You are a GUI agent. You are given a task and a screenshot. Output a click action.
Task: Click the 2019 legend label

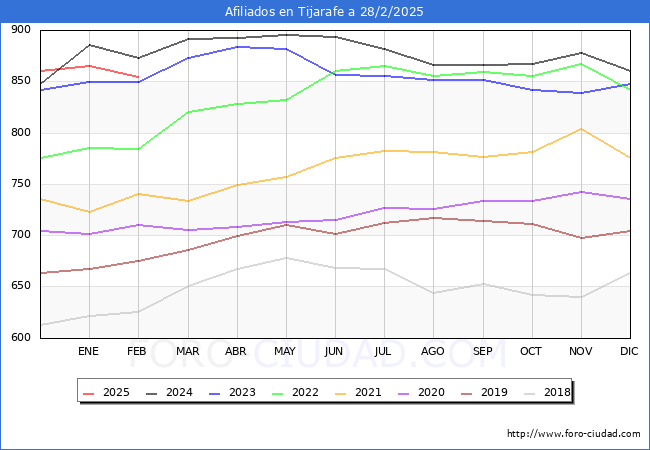point(494,392)
